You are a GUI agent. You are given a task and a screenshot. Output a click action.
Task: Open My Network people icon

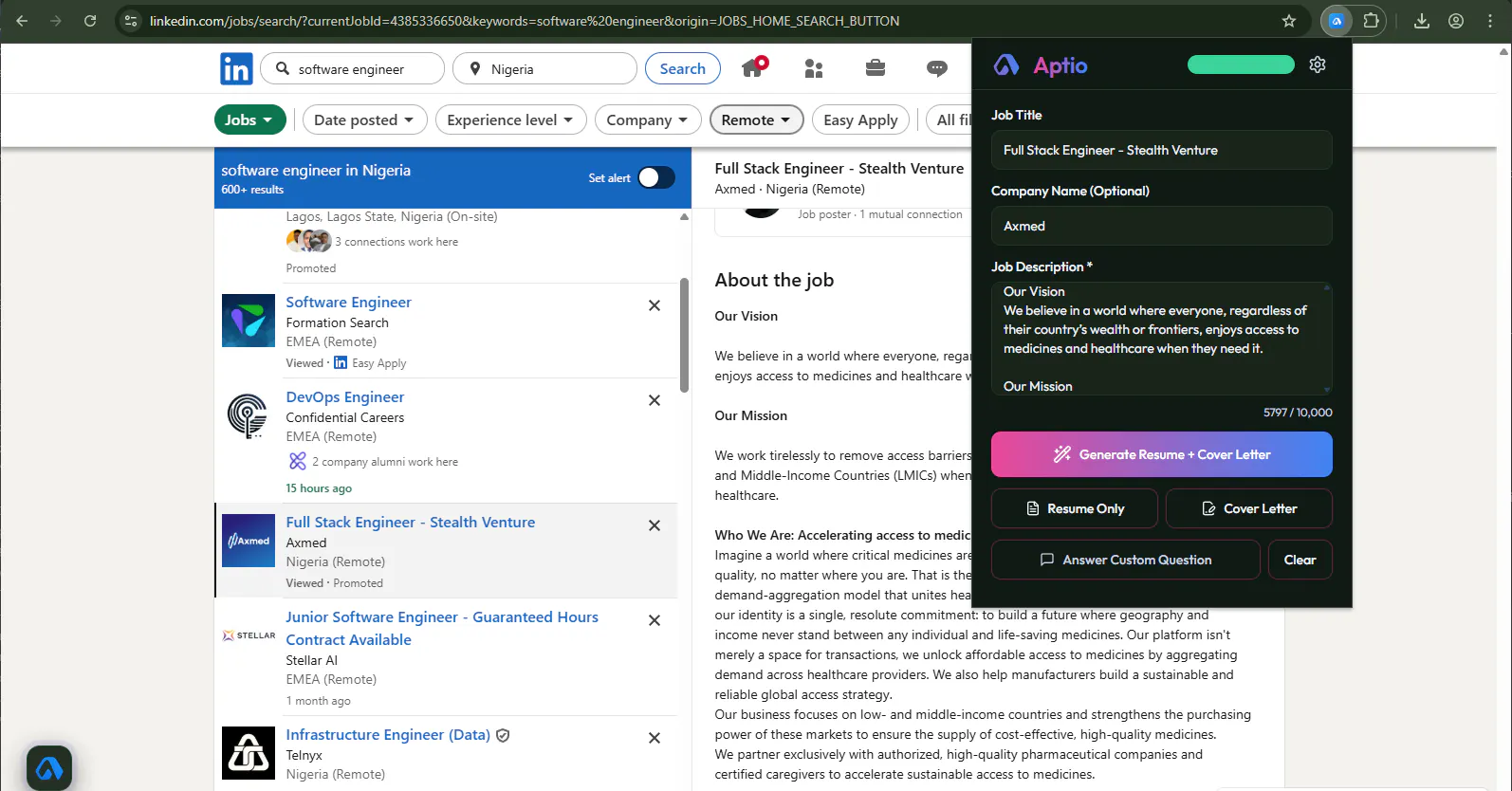(814, 68)
